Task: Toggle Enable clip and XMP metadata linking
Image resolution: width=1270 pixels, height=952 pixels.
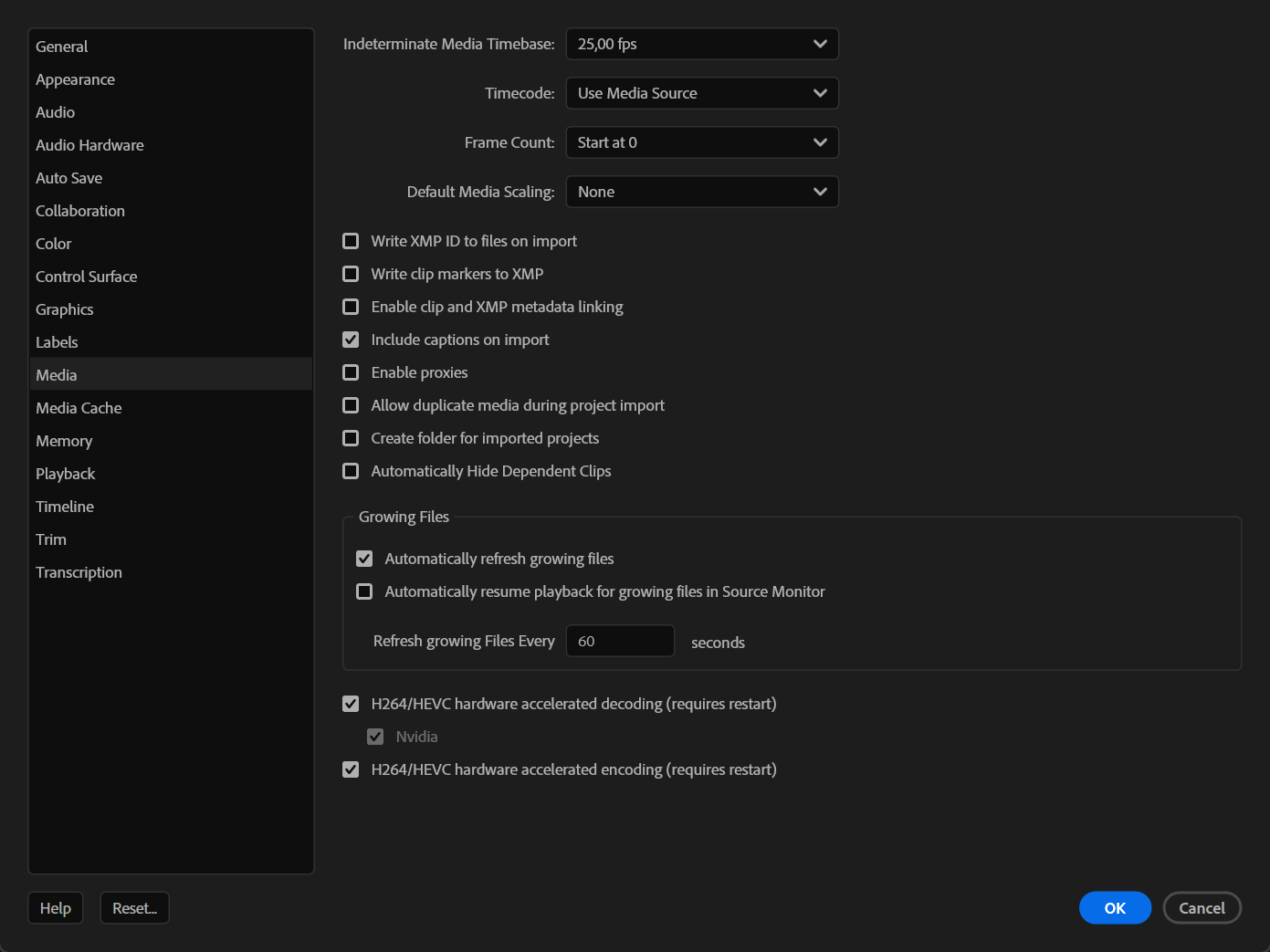Action: [351, 307]
